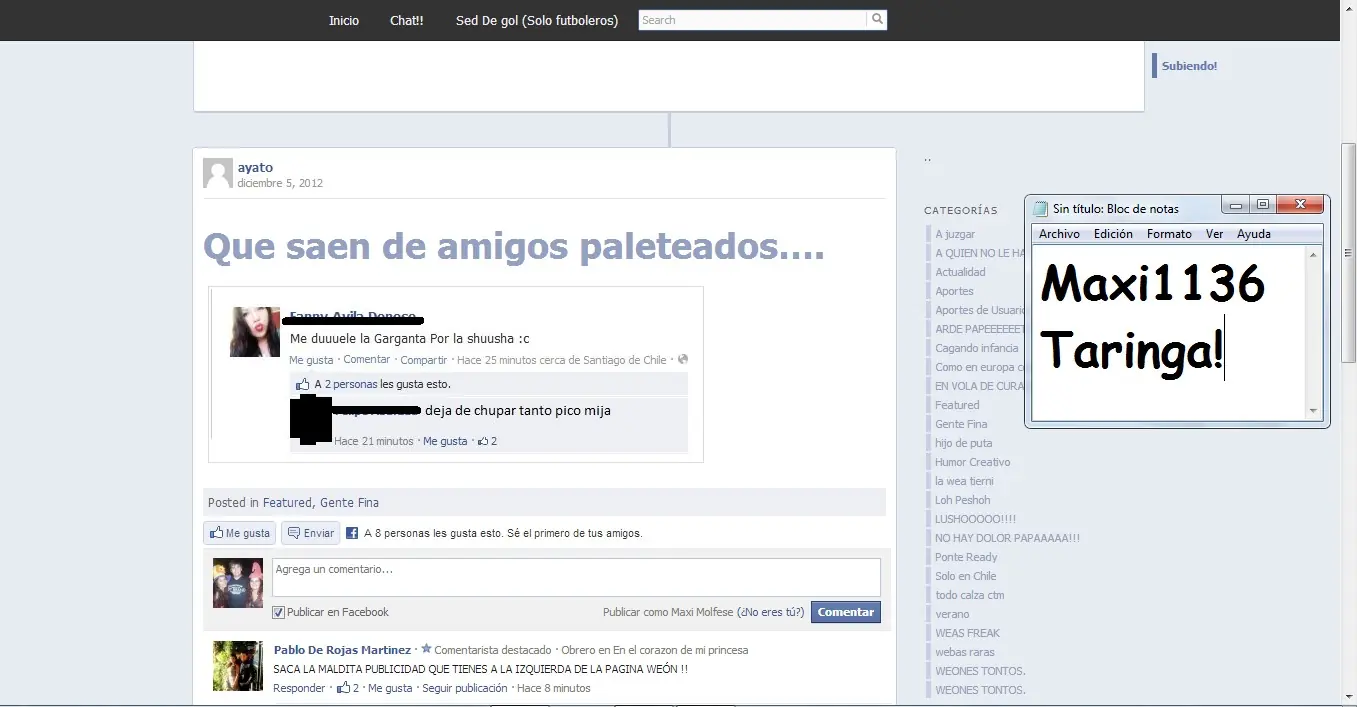
Task: Click the thumbs-up icon beside Pablo's comment likes
Action: point(343,688)
